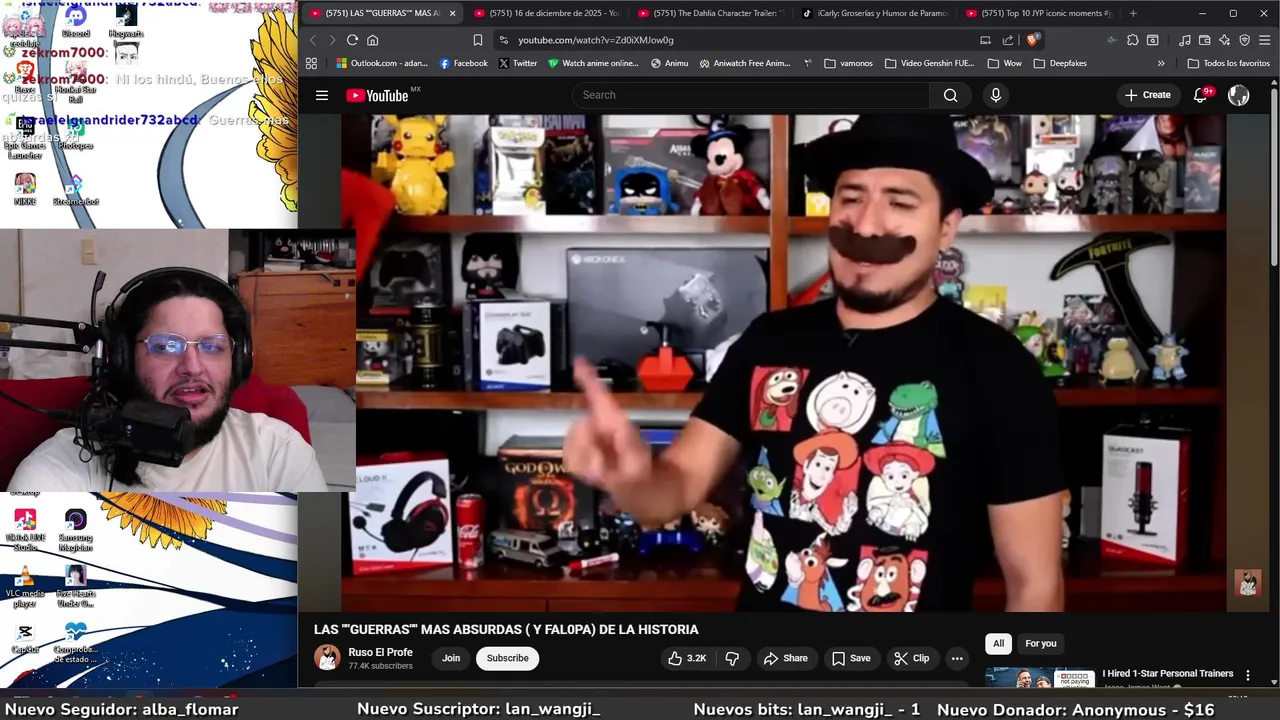Dislike the video with thumbs-down
The image size is (1280, 720).
731,658
